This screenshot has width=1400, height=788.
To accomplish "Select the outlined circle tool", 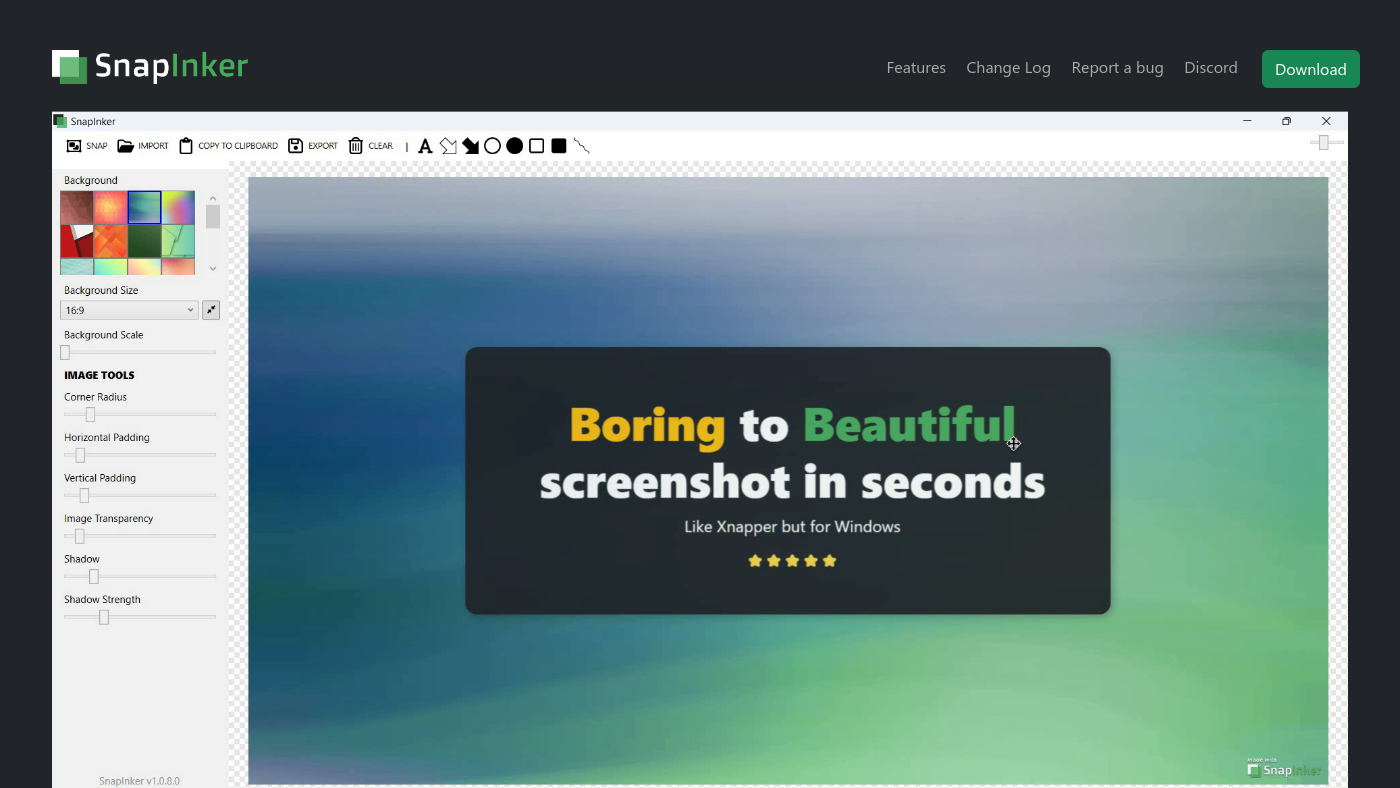I will [x=492, y=146].
